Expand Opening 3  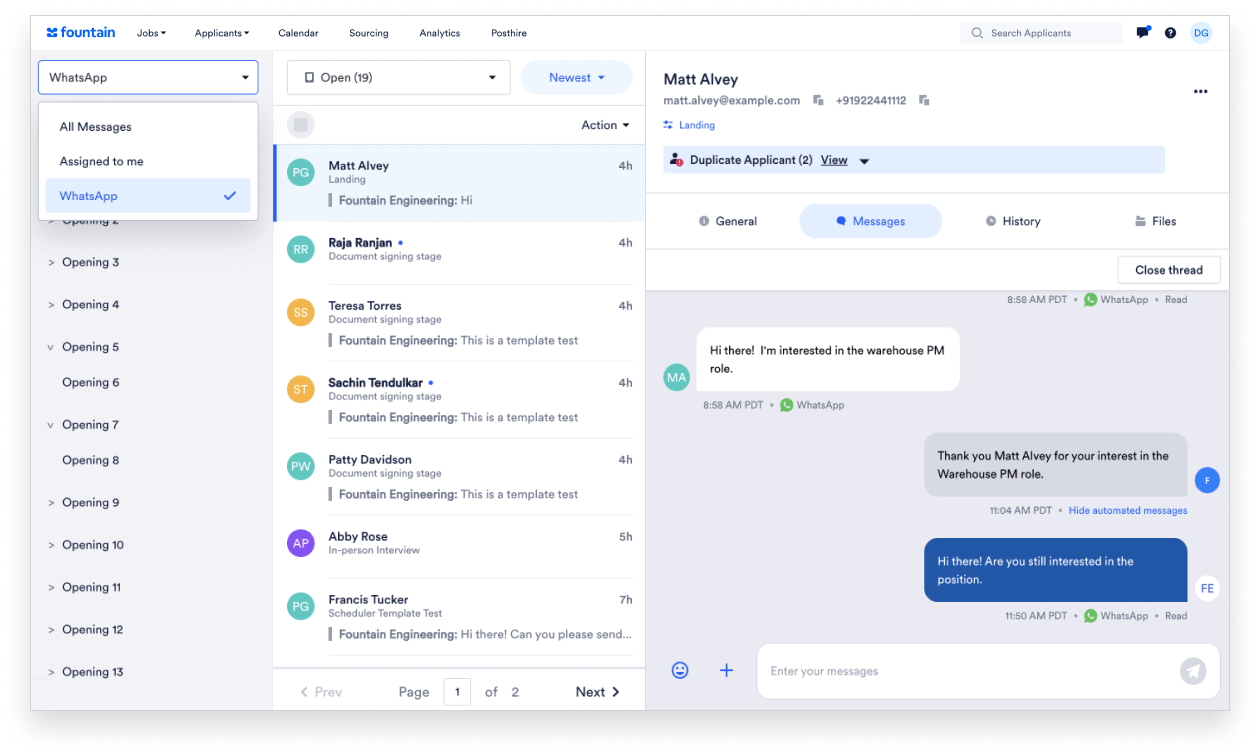click(51, 262)
